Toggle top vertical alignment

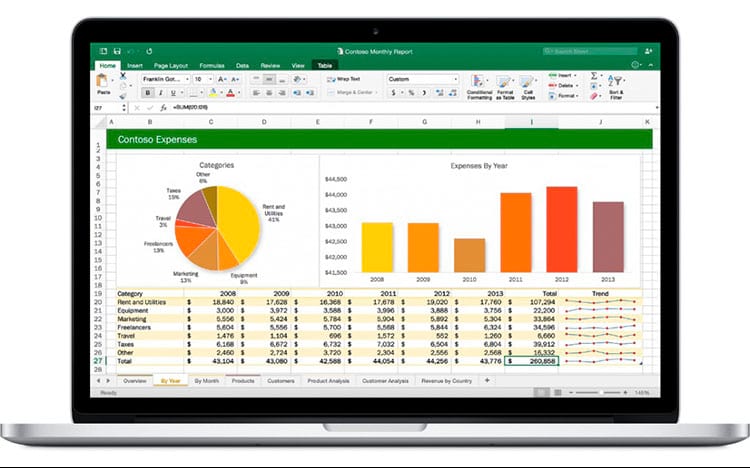[256, 79]
